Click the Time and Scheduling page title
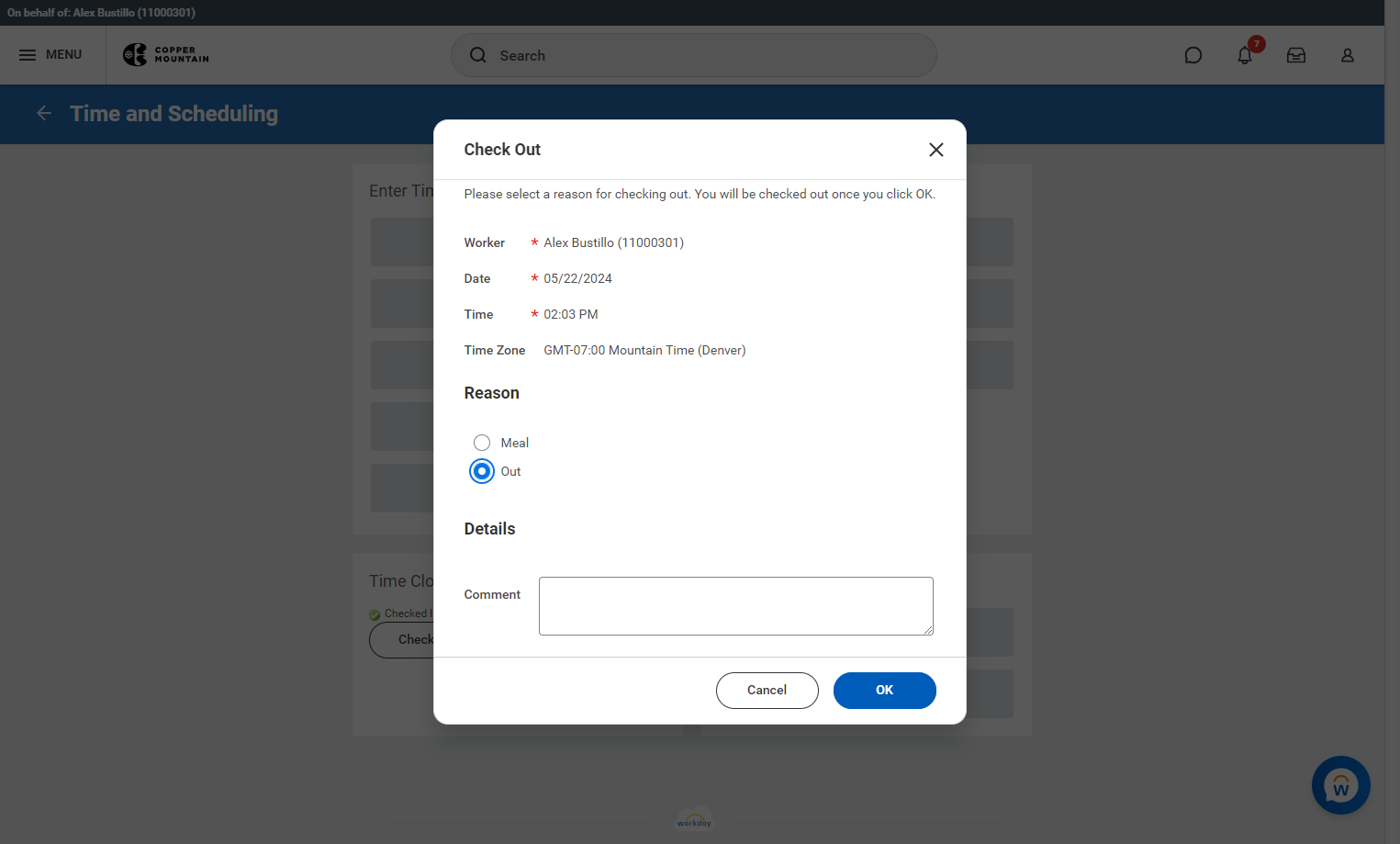 [174, 114]
